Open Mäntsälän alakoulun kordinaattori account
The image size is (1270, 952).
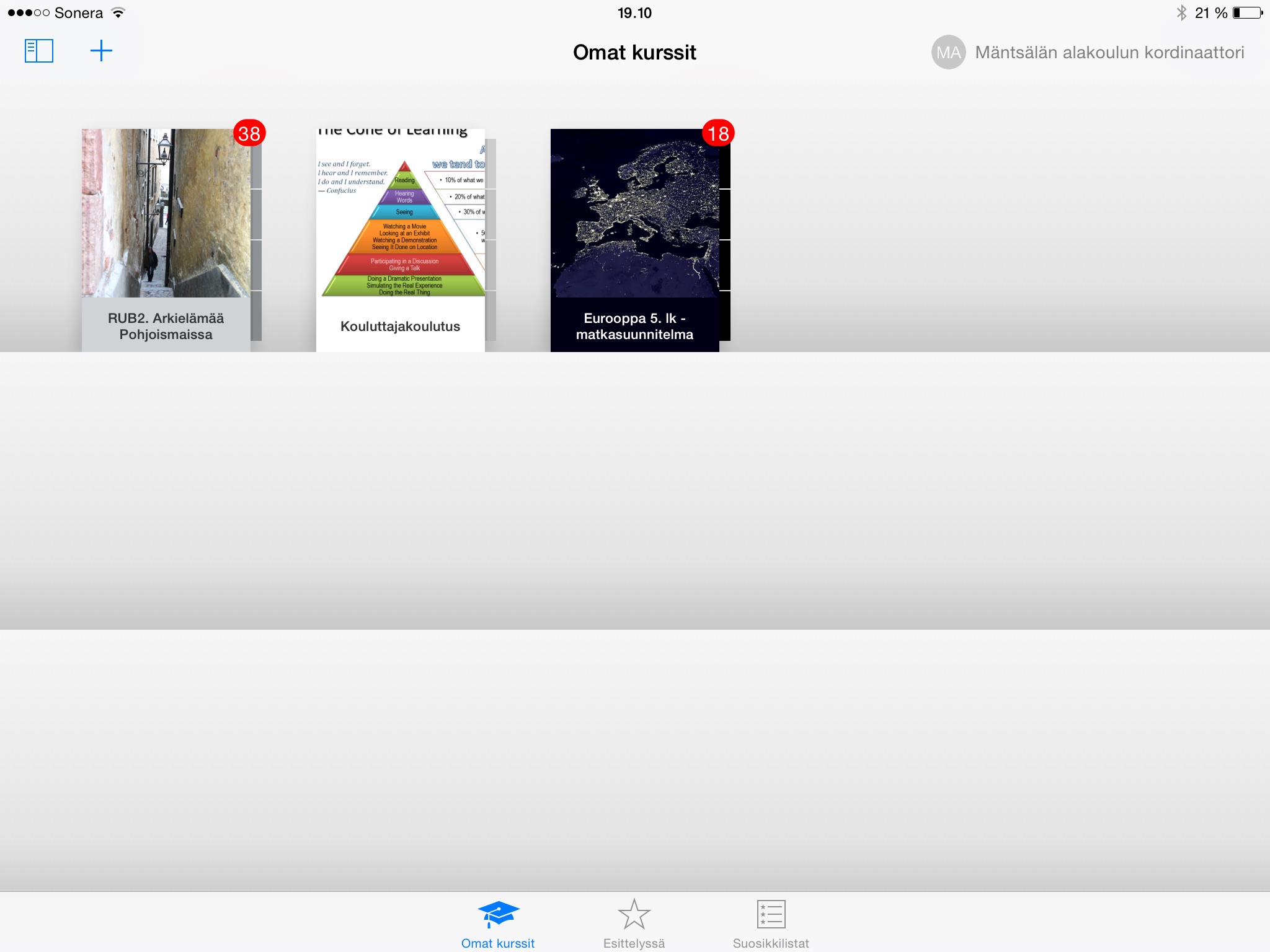click(1109, 53)
